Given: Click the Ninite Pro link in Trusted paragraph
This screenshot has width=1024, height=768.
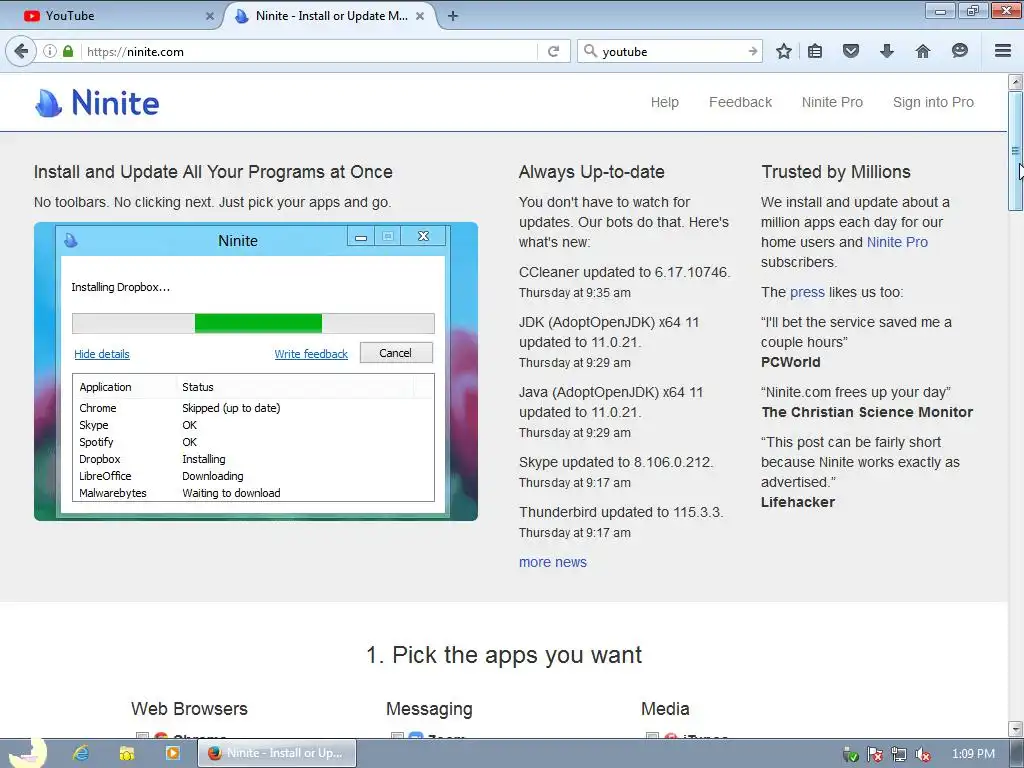Looking at the screenshot, I should point(897,242).
